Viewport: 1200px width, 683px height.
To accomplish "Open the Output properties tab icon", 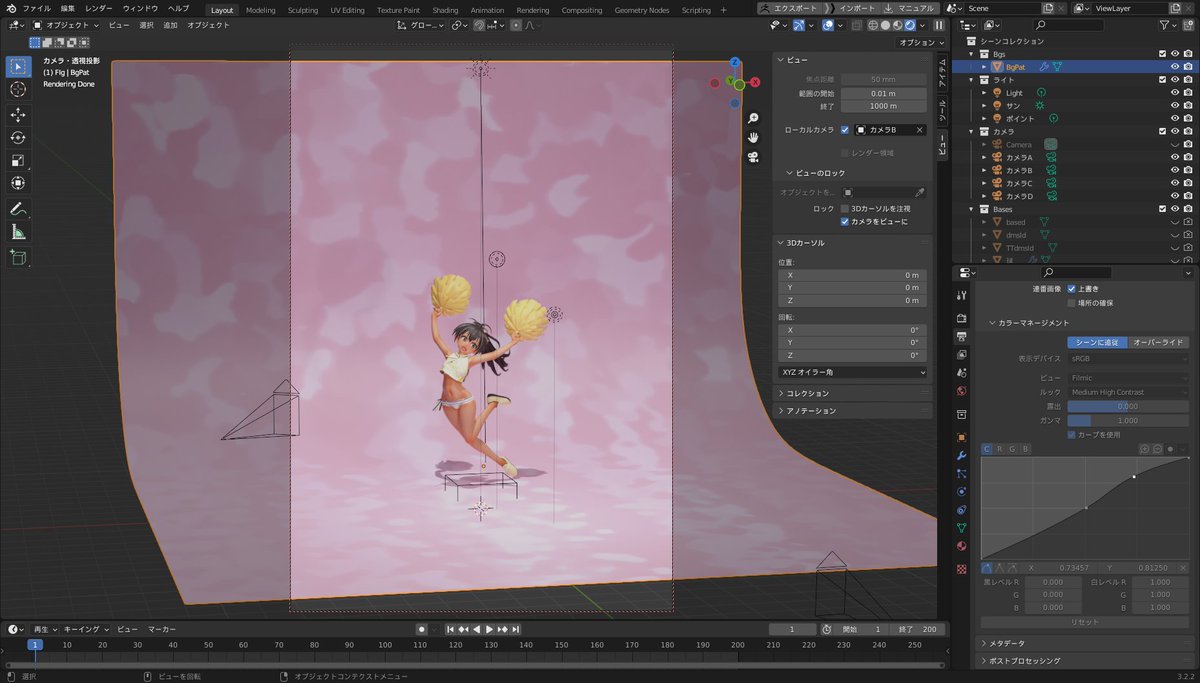I will (962, 336).
